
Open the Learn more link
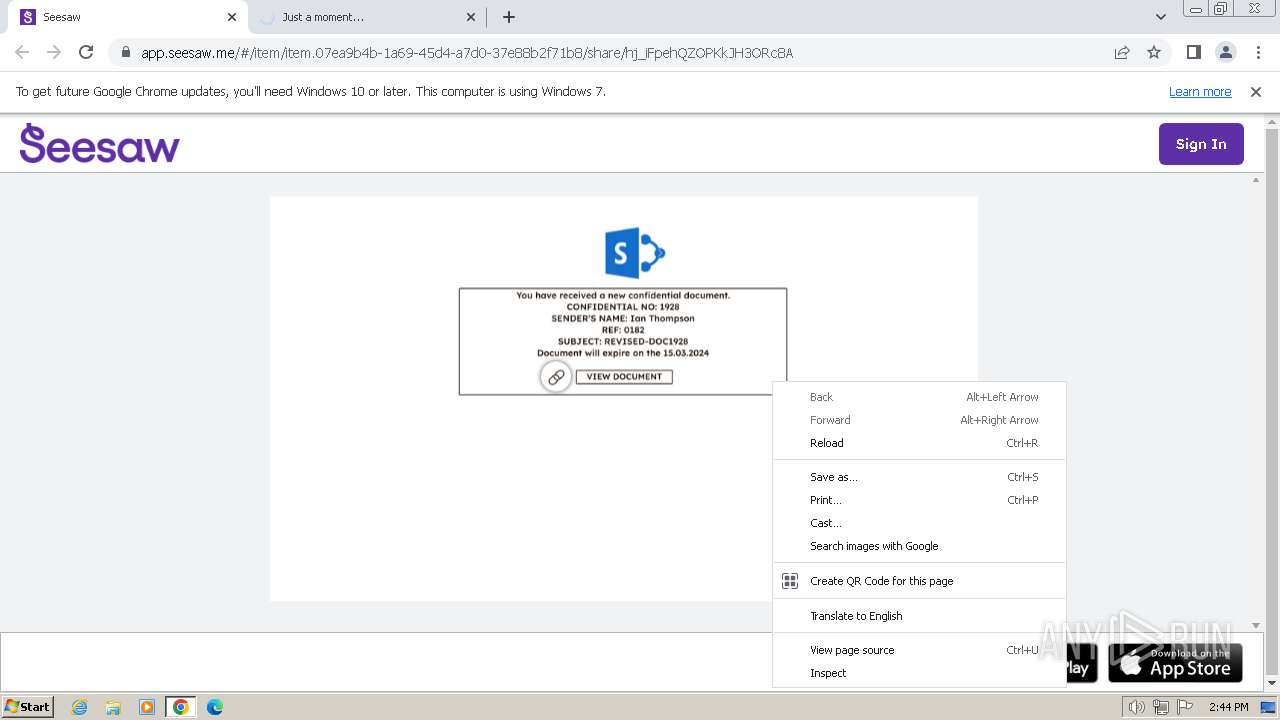(1200, 92)
